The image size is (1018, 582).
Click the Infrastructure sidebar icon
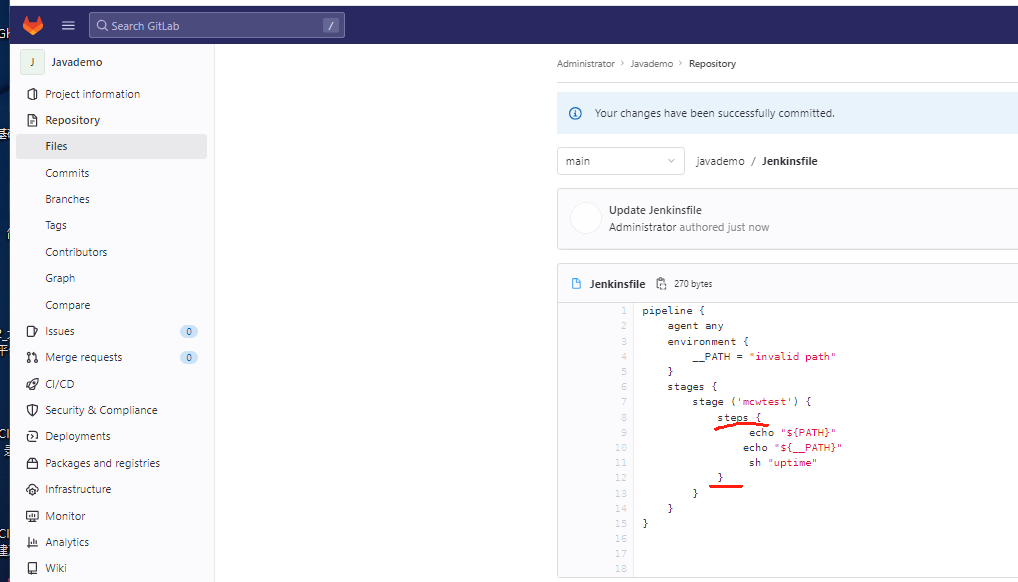pos(32,489)
